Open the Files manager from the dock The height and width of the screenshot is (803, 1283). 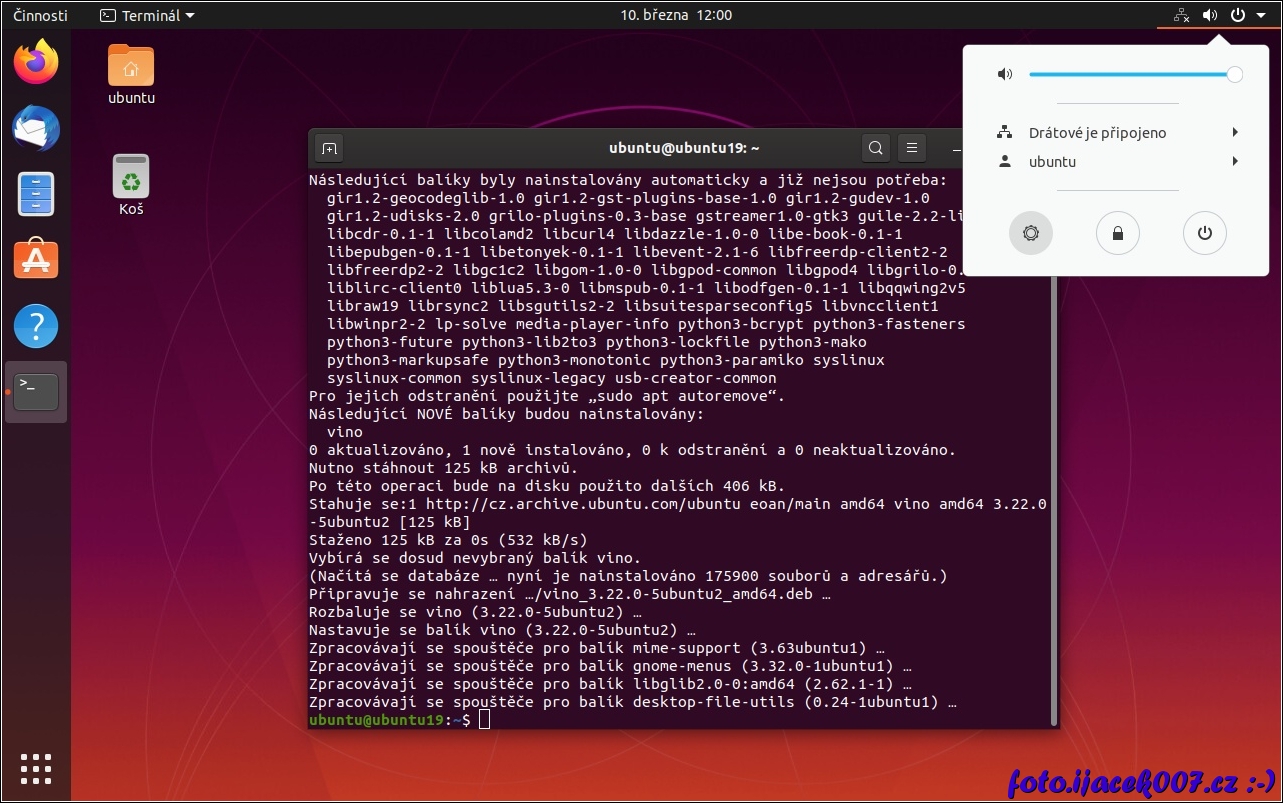point(36,195)
